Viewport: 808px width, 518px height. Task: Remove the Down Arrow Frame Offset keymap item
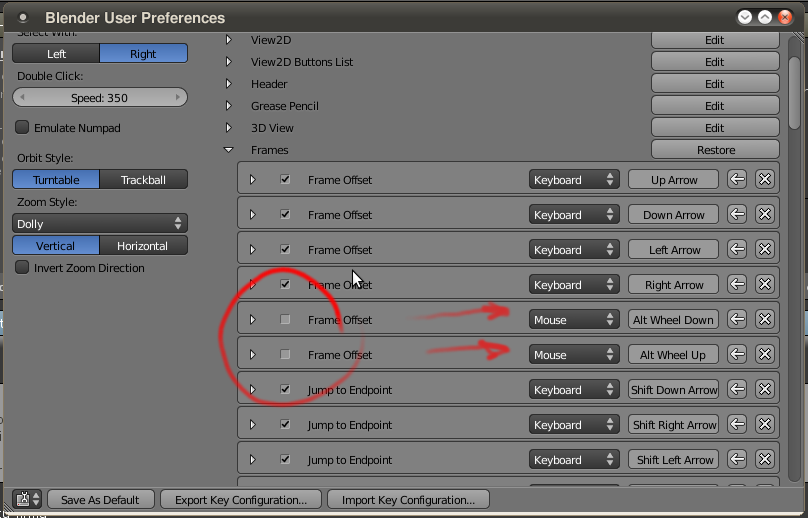tap(764, 215)
